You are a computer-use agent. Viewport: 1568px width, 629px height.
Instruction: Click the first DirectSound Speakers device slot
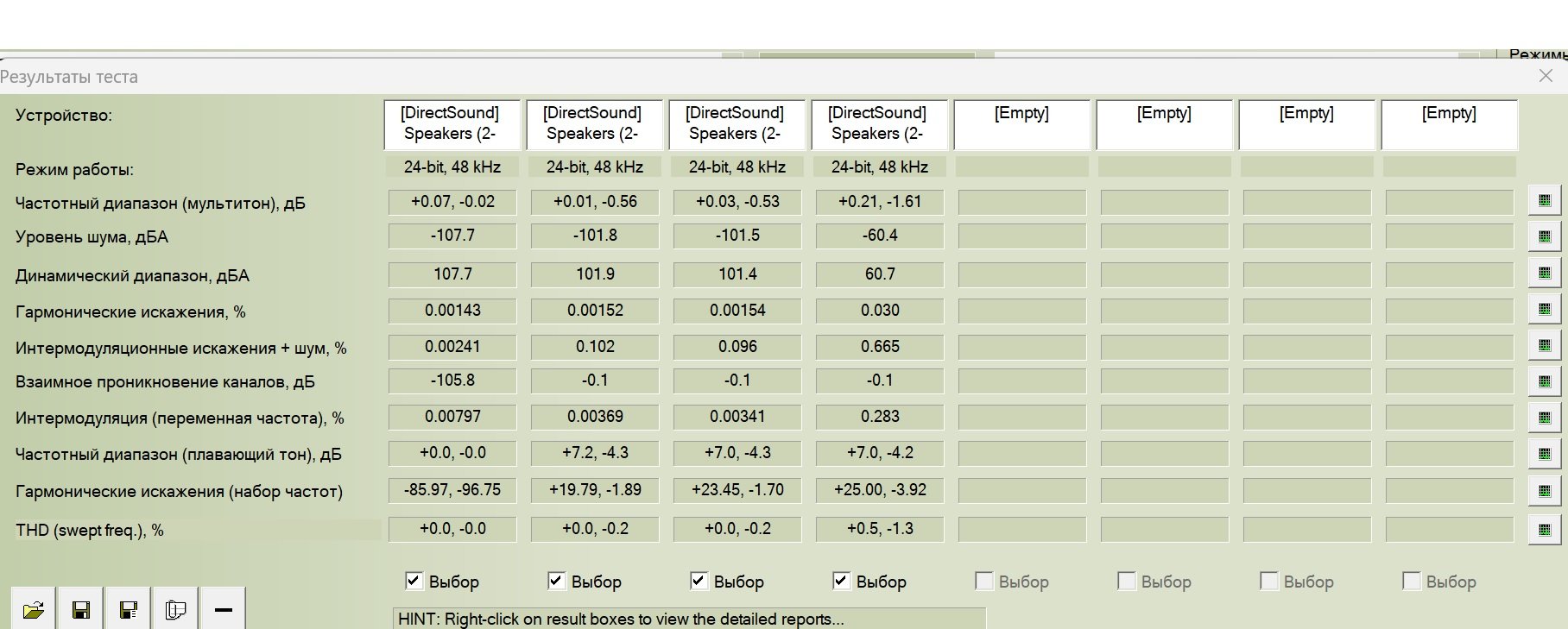click(451, 123)
